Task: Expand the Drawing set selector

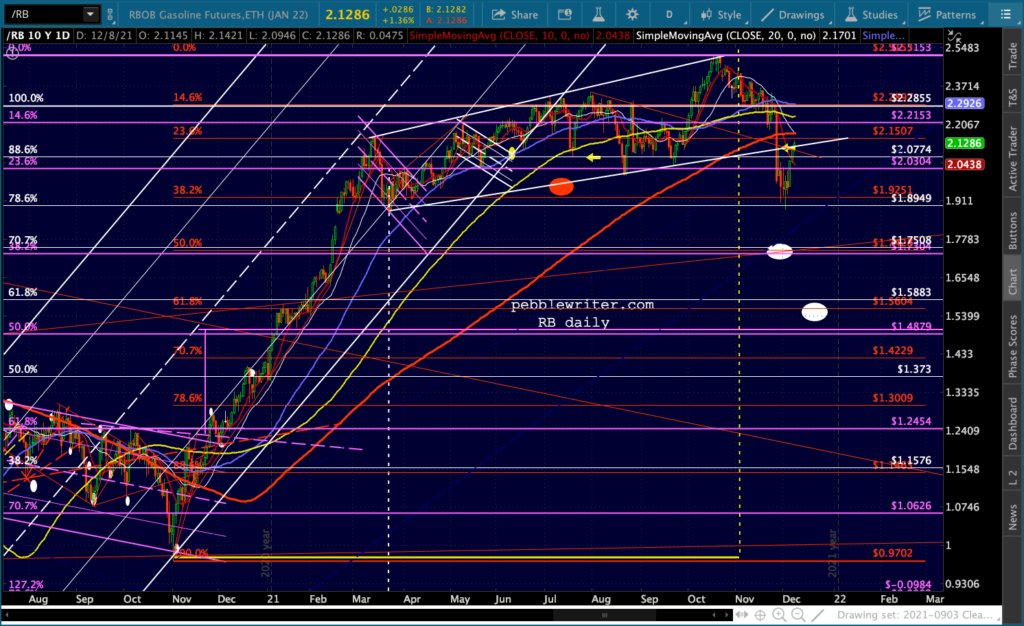Action: (918, 614)
